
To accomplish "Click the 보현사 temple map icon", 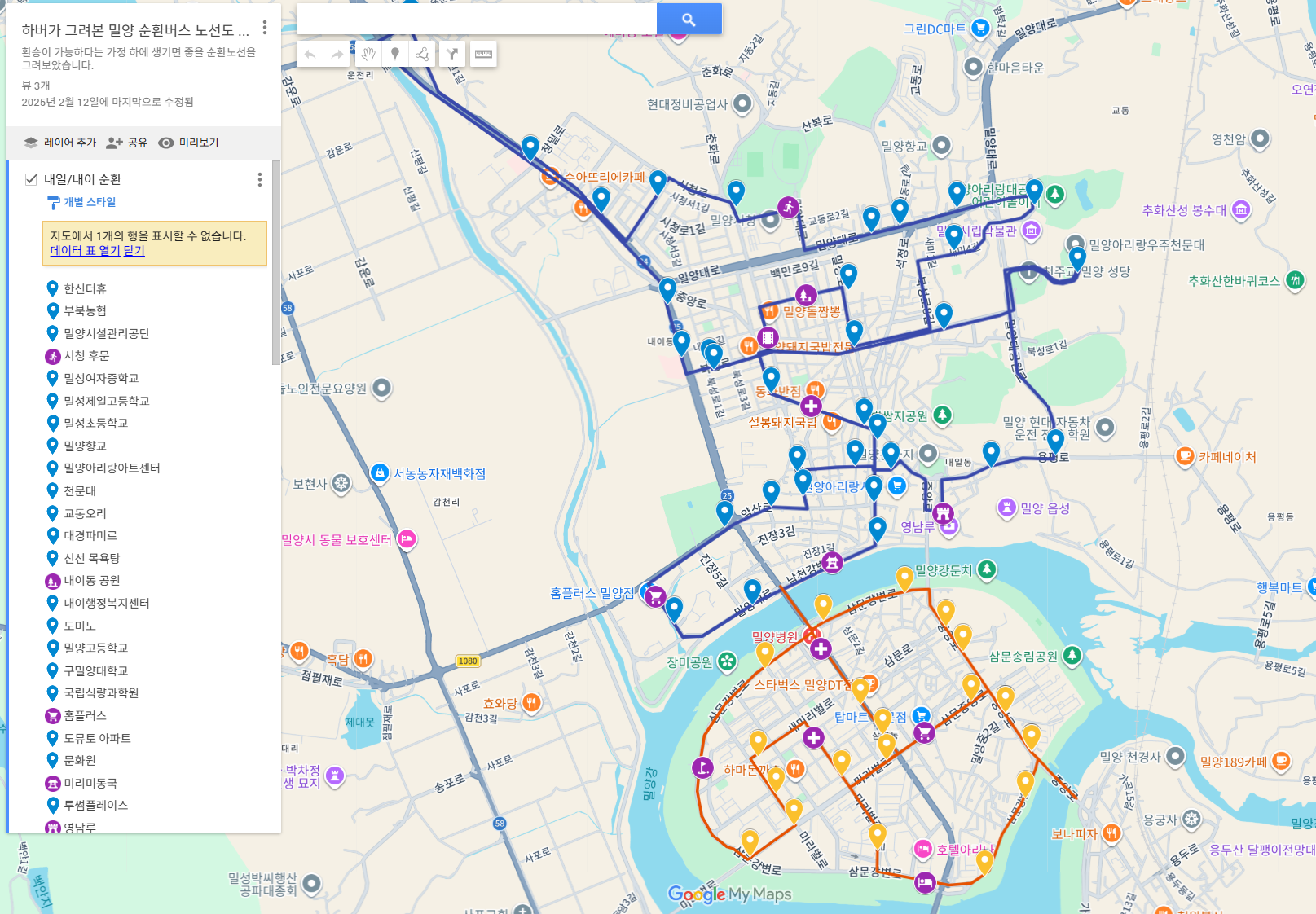I will [341, 484].
